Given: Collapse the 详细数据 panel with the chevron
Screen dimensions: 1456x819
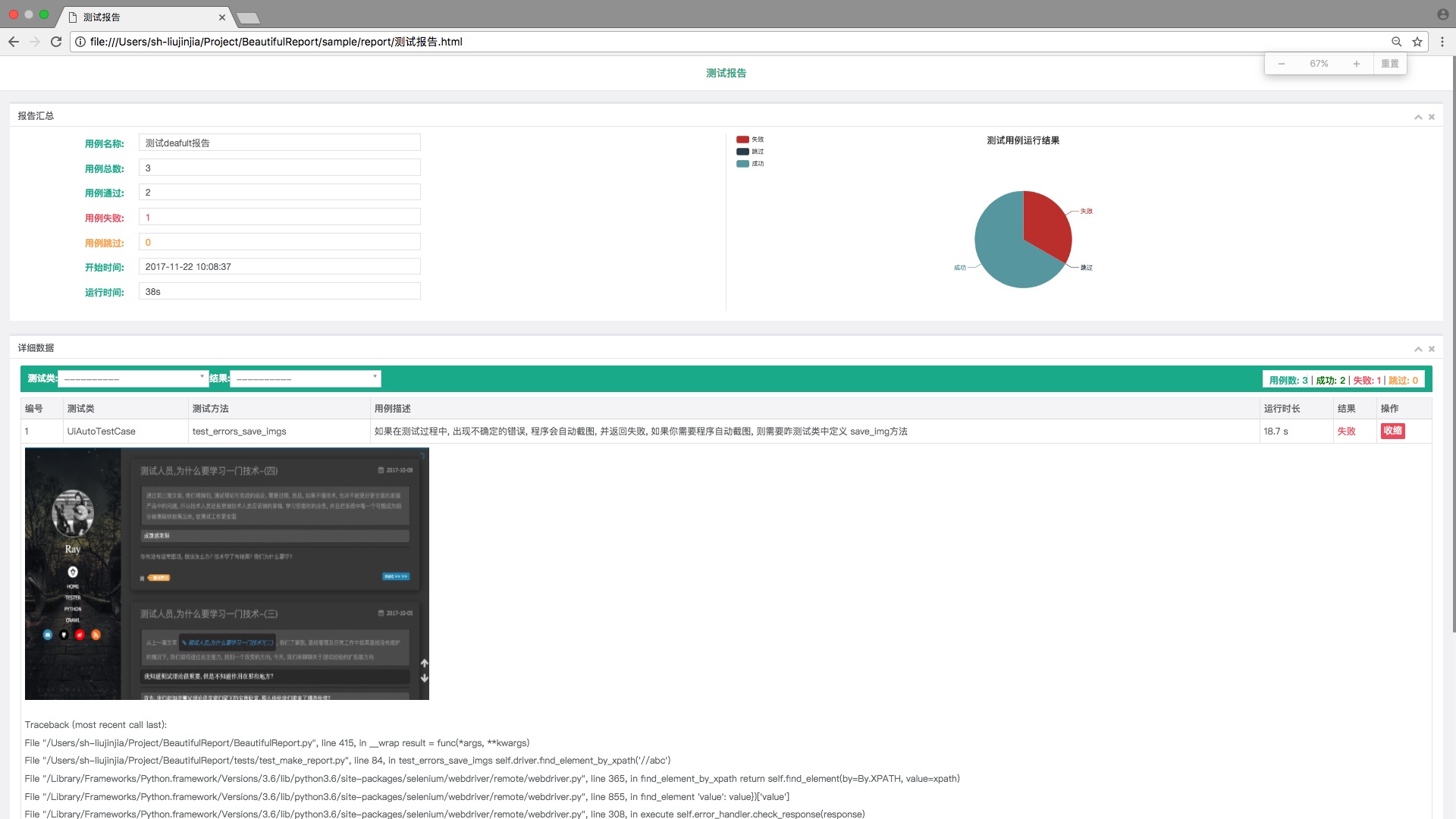Looking at the screenshot, I should [1418, 349].
